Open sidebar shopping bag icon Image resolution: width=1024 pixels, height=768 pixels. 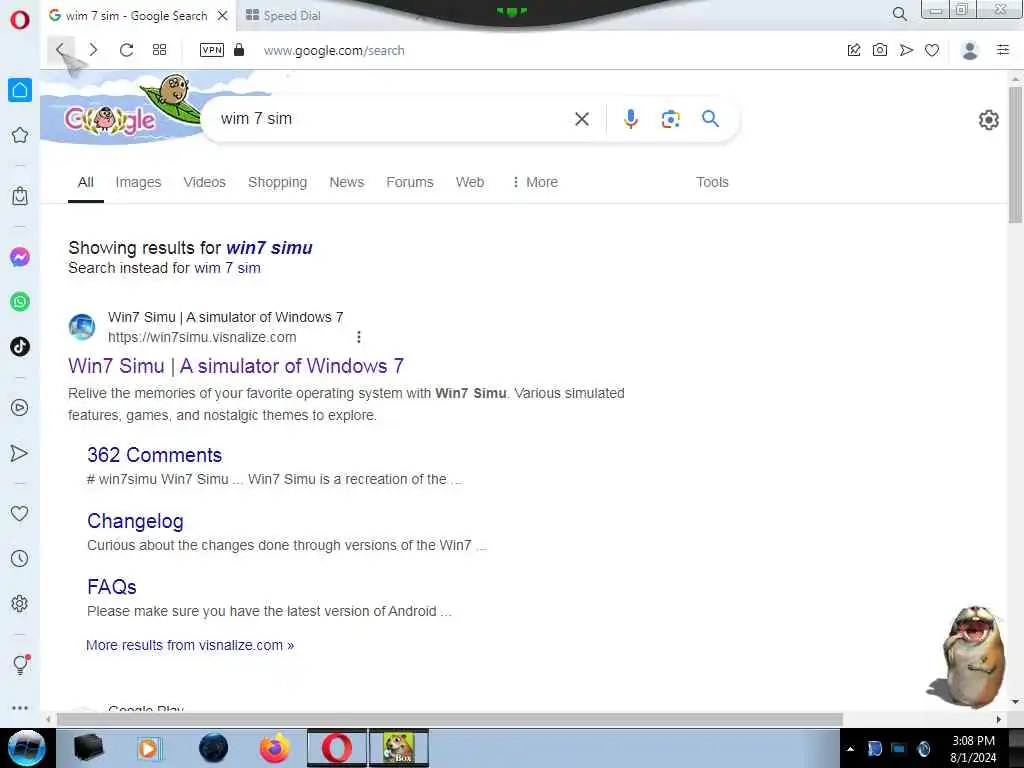(20, 196)
